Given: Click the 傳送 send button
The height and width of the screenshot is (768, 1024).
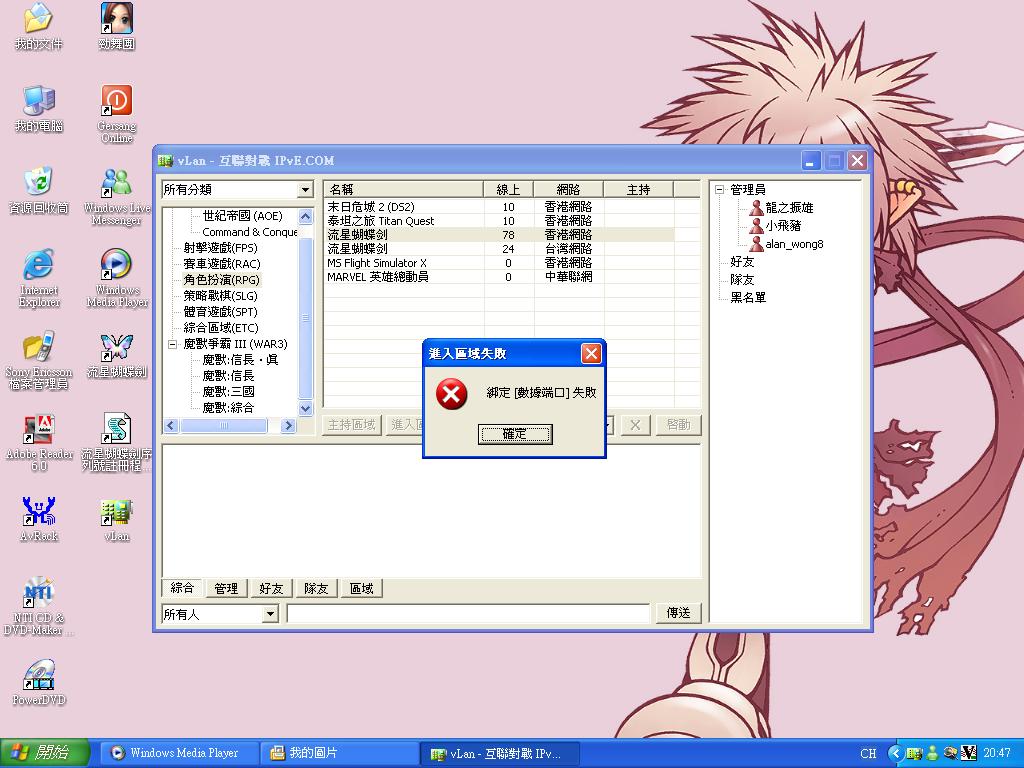Looking at the screenshot, I should [677, 612].
